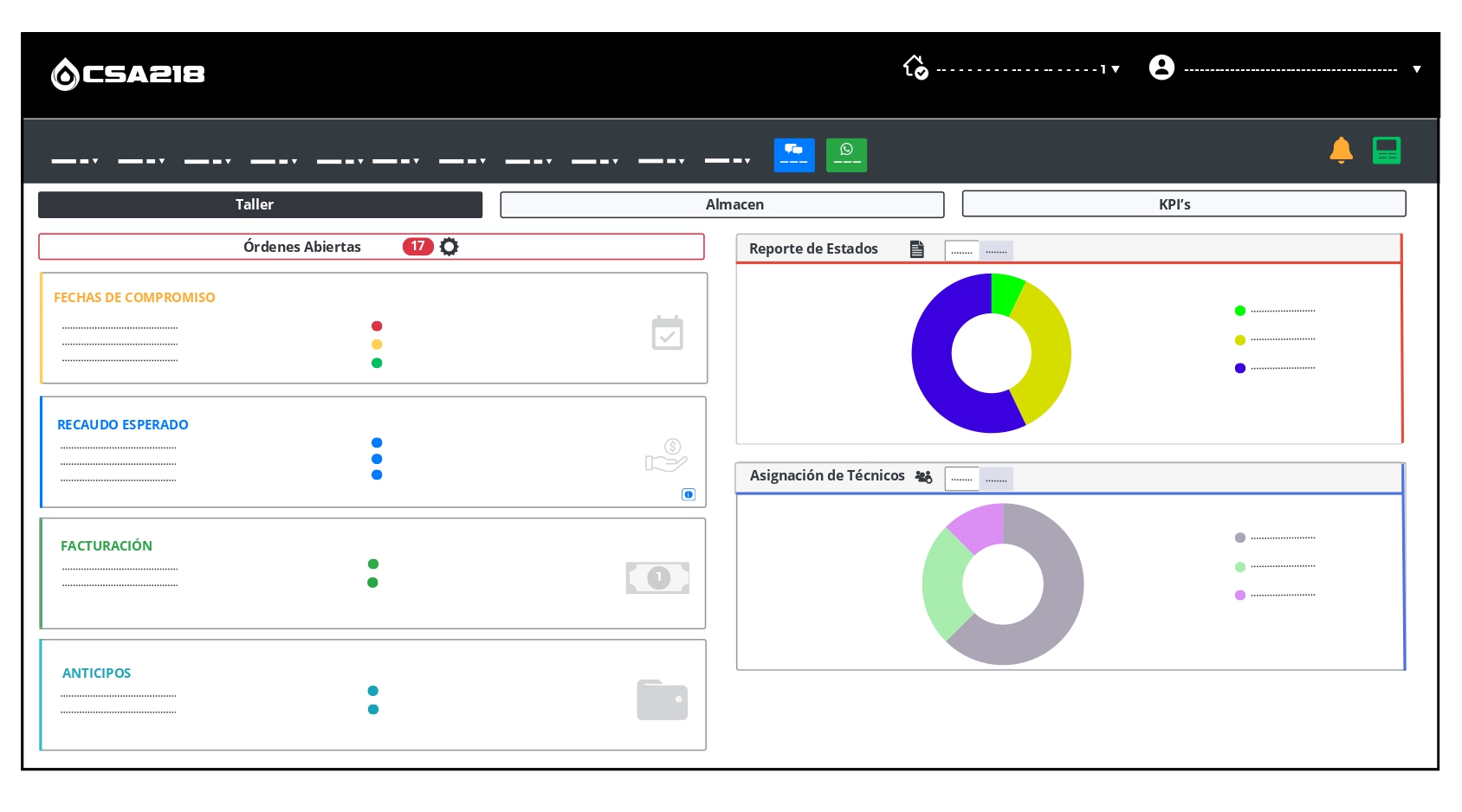This screenshot has width=1462, height=812.
Task: Click the red 17 open orders badge
Action: (417, 247)
